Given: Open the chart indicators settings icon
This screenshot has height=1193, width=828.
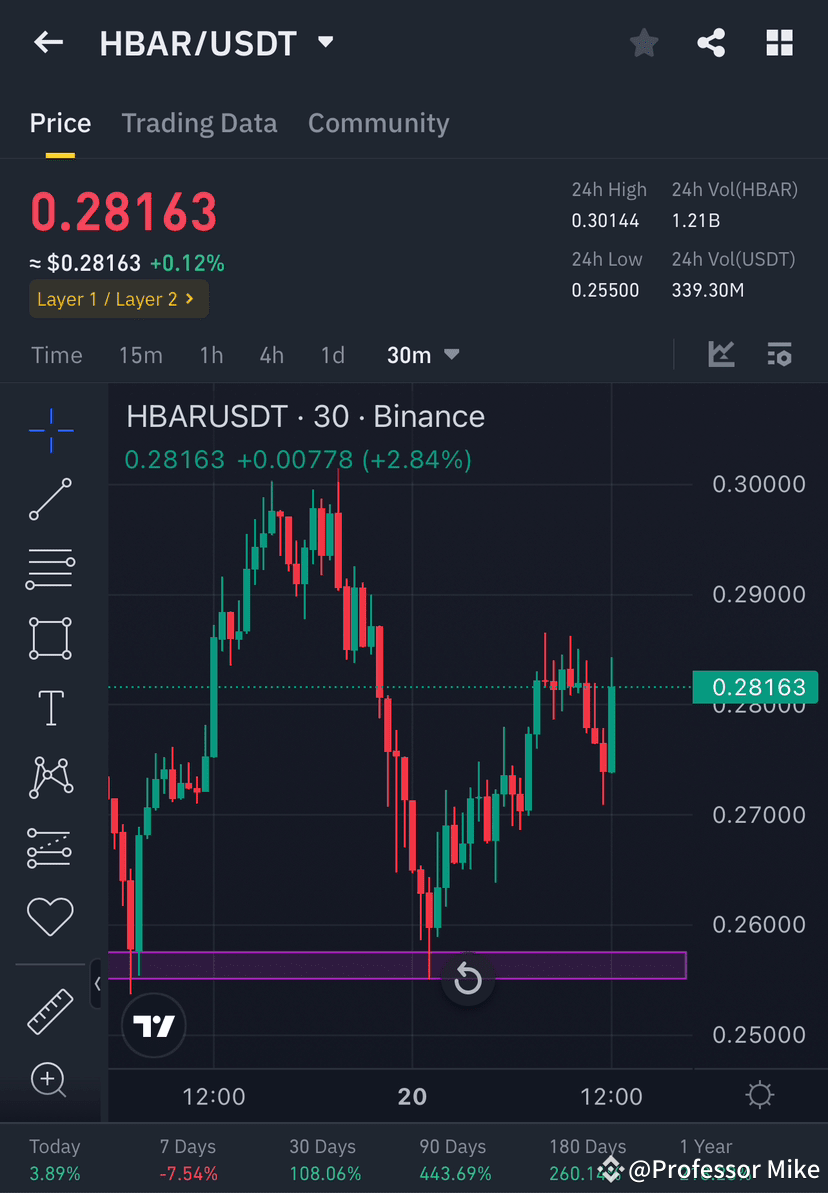Looking at the screenshot, I should pyautogui.click(x=779, y=354).
